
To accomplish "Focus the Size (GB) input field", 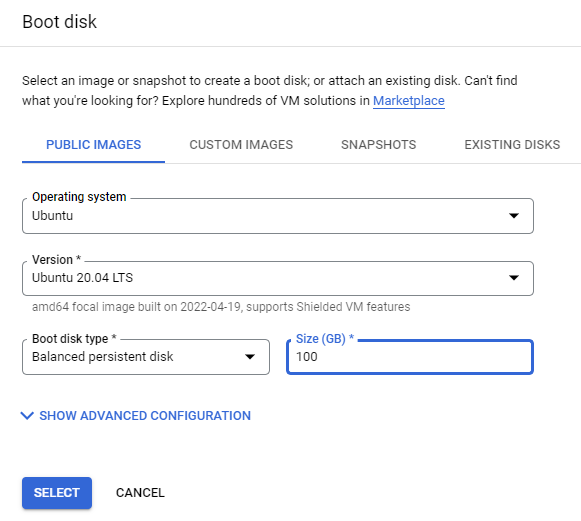I will click(410, 357).
